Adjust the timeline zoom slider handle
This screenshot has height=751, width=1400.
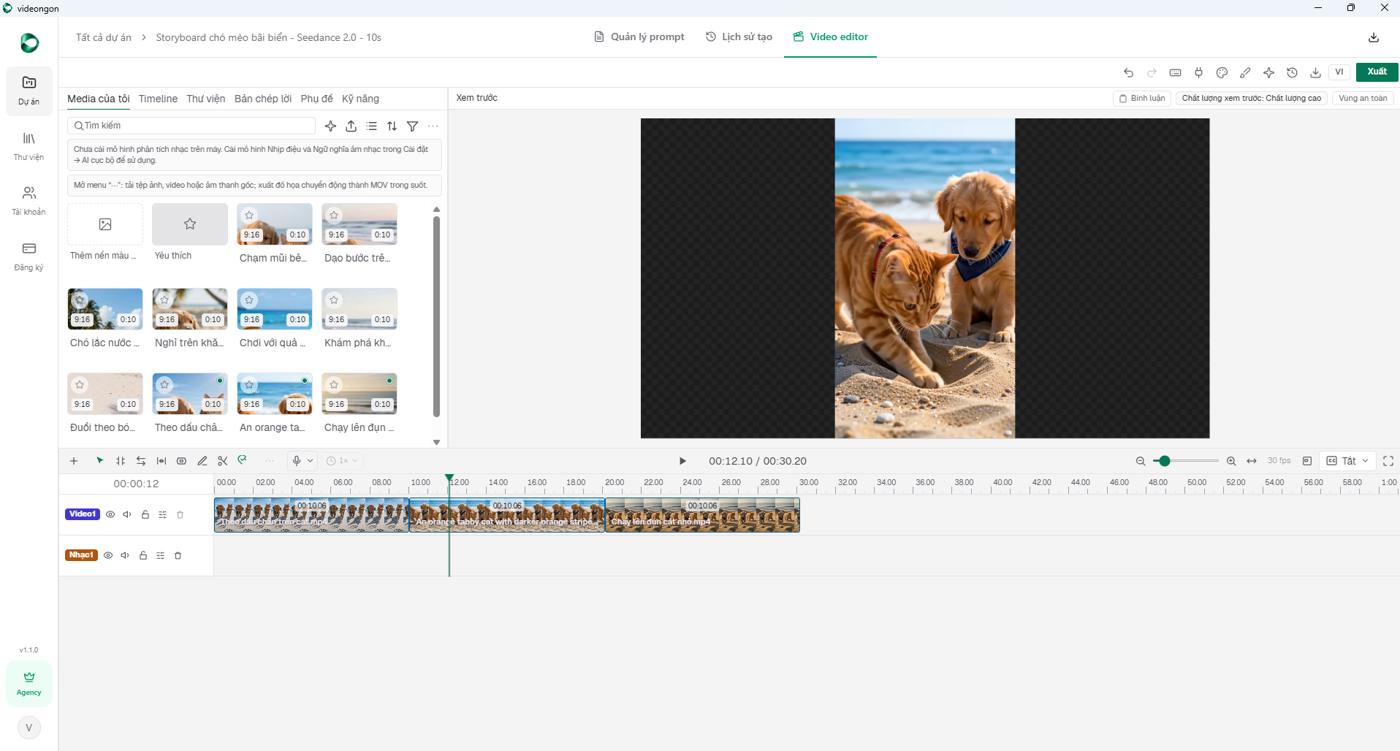1163,461
